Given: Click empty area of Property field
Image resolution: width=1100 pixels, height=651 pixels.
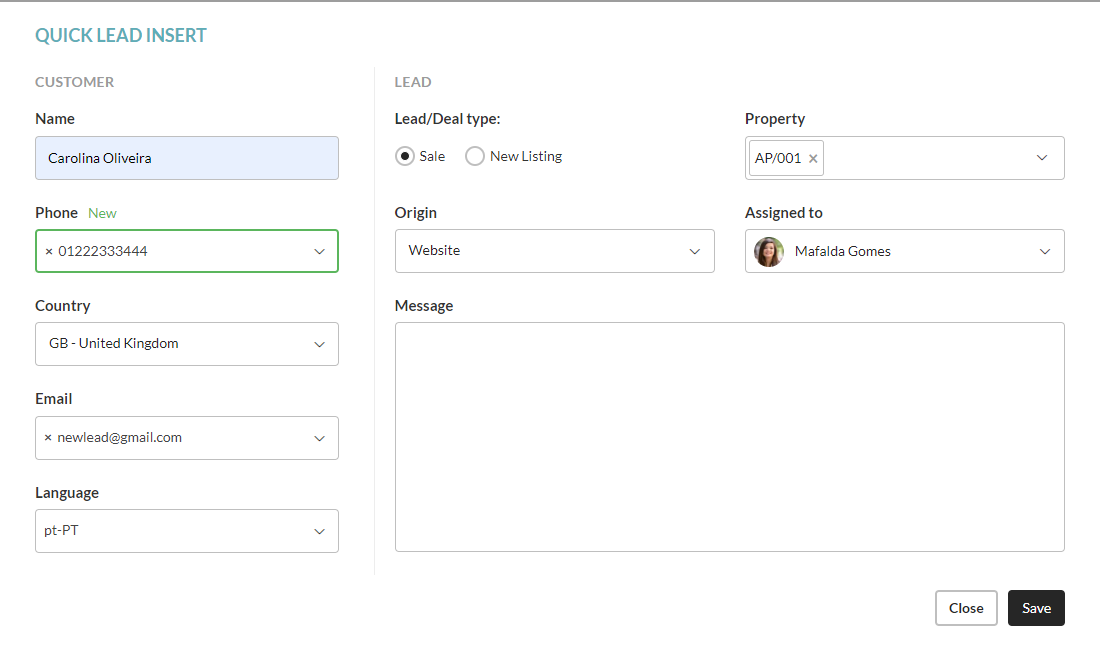Looking at the screenshot, I should click(925, 158).
